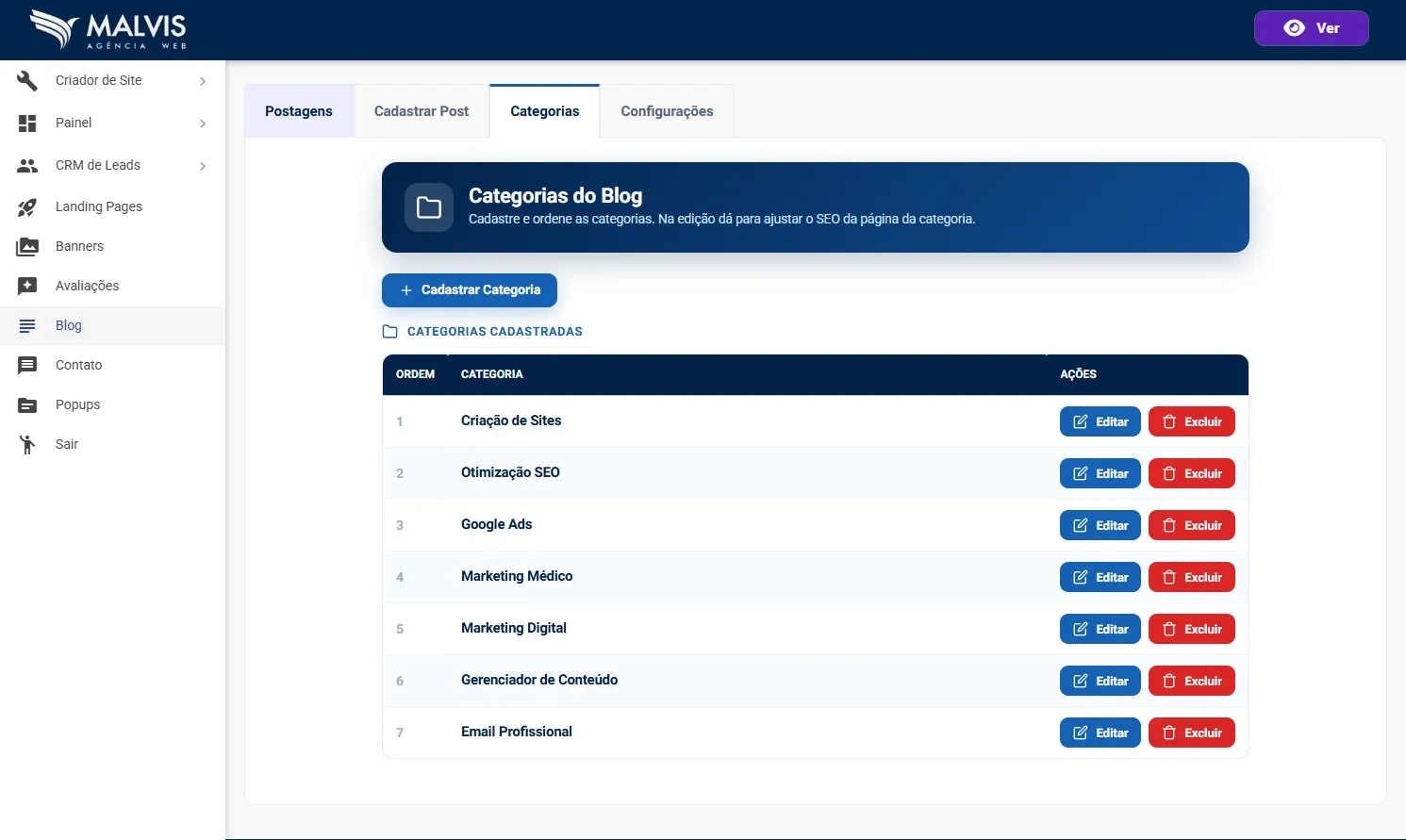Click the Email Profissional category name
The height and width of the screenshot is (840, 1406).
[x=517, y=732]
